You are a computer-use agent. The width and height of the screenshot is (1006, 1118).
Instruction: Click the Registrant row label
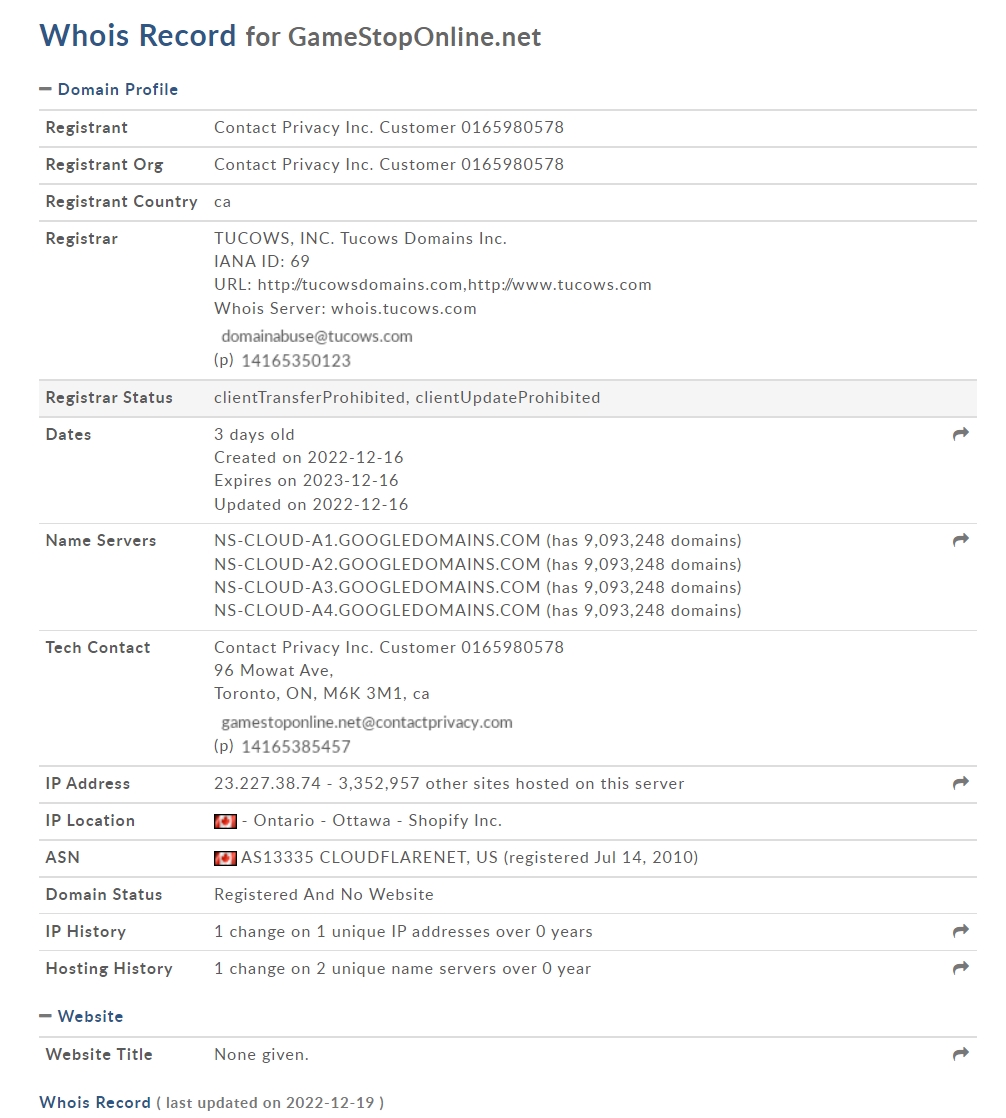(87, 128)
